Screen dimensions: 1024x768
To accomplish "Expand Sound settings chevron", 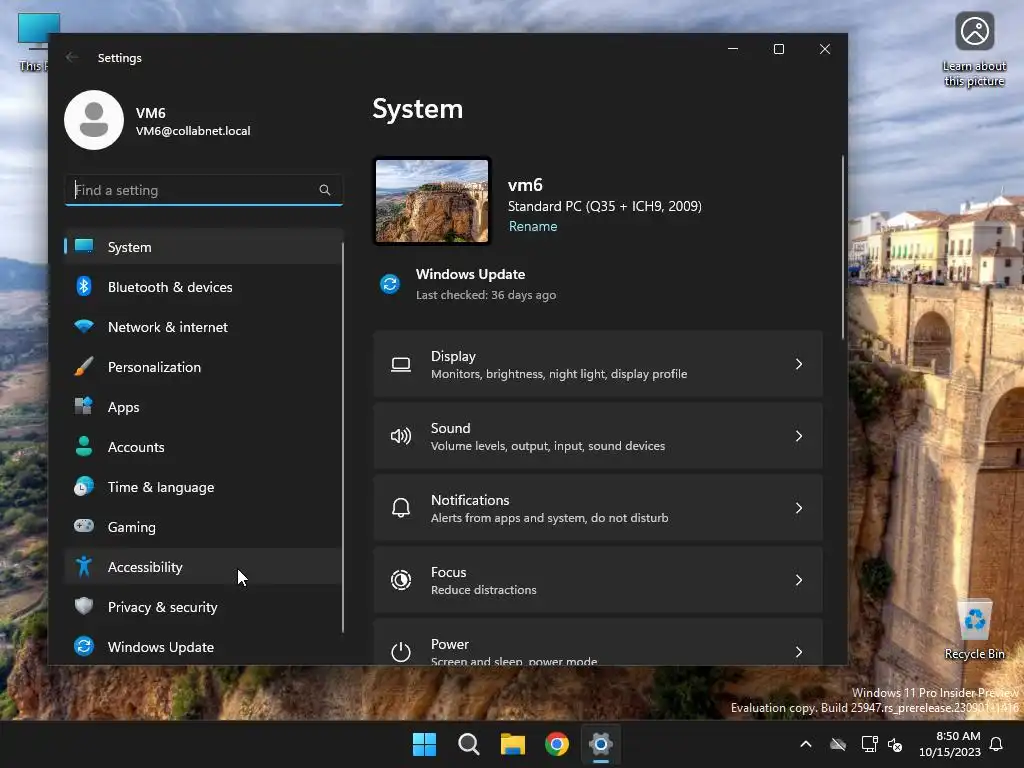I will (799, 436).
